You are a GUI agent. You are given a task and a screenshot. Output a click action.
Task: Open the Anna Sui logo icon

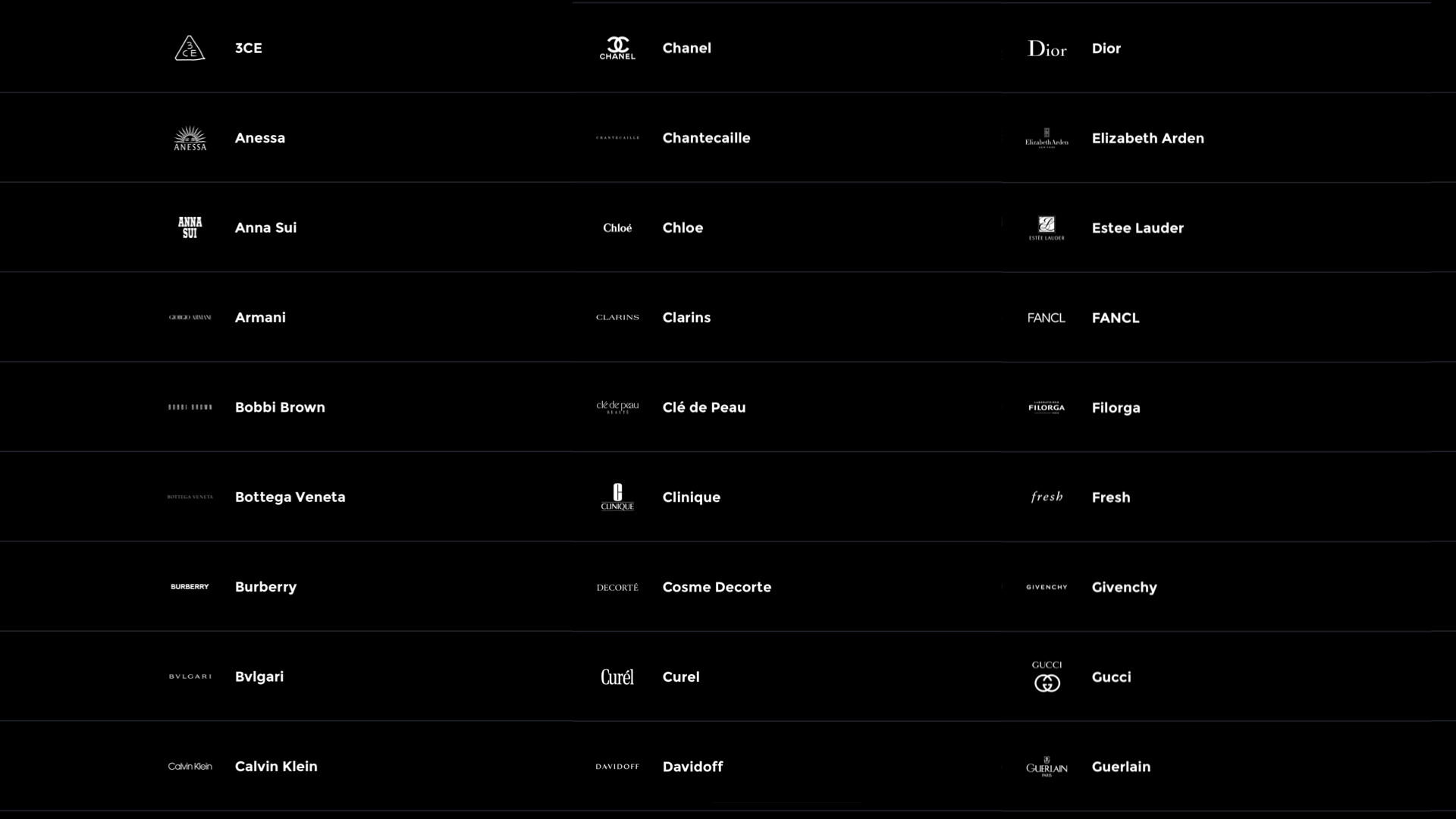[x=190, y=227]
